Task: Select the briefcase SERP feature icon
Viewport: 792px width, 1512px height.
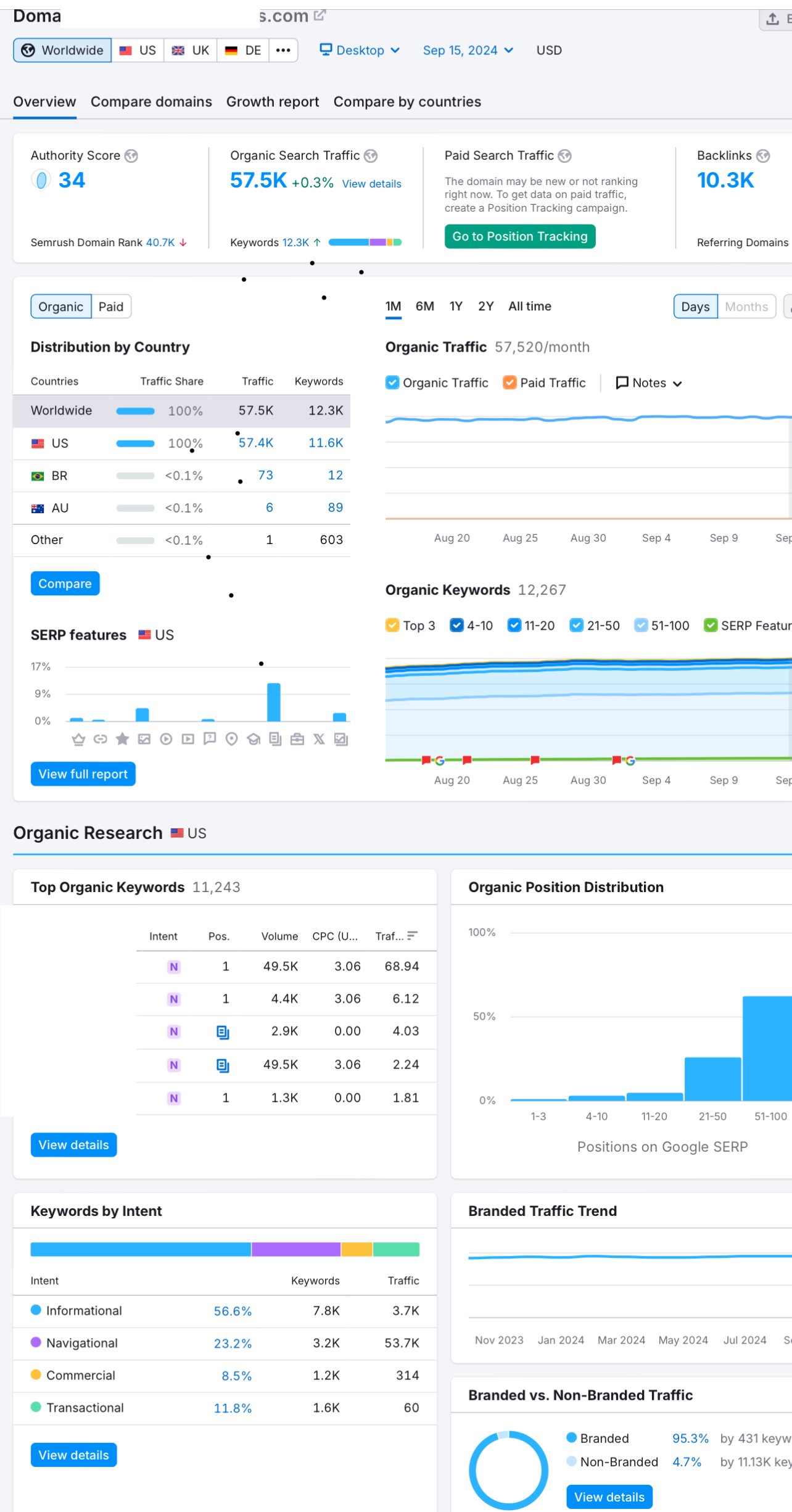Action: 297,739
